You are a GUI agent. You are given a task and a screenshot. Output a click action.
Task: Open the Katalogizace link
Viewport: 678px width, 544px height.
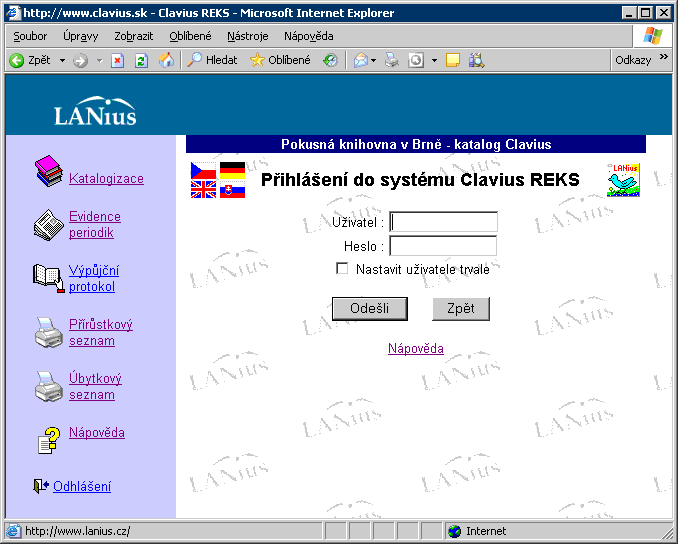click(x=106, y=179)
